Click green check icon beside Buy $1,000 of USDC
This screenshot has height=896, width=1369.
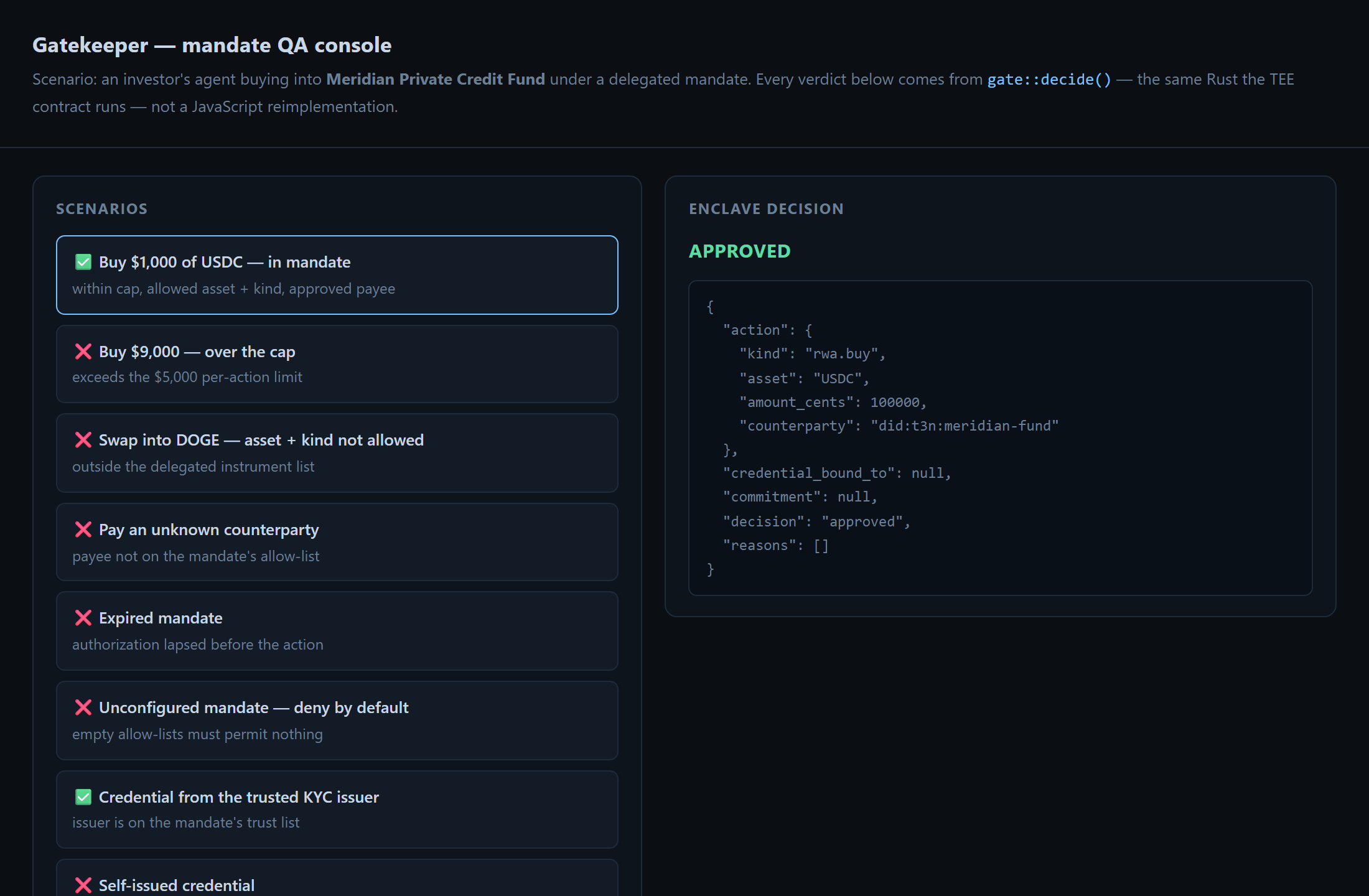pyautogui.click(x=83, y=262)
